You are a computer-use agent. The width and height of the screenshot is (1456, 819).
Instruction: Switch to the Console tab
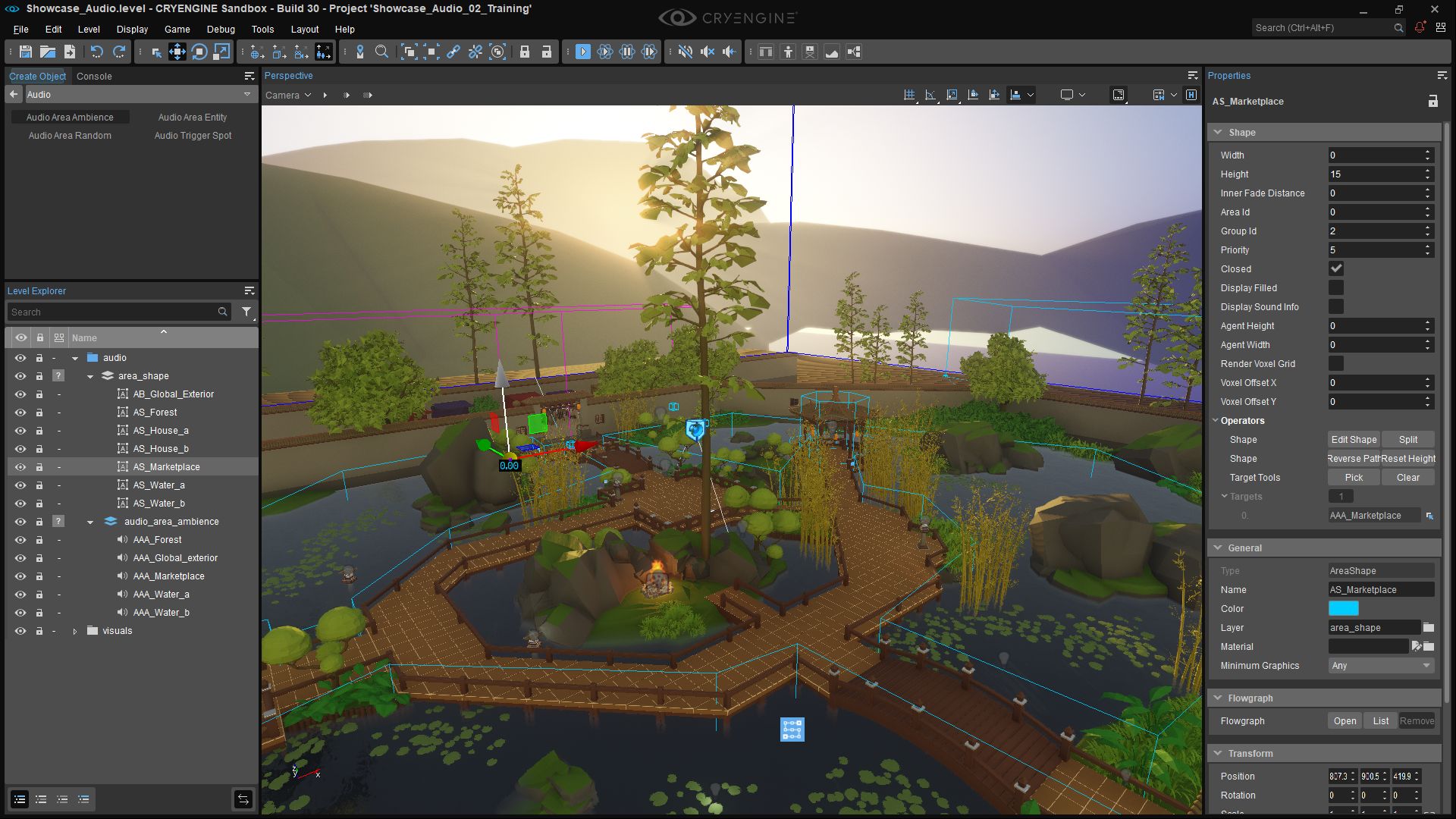[94, 76]
